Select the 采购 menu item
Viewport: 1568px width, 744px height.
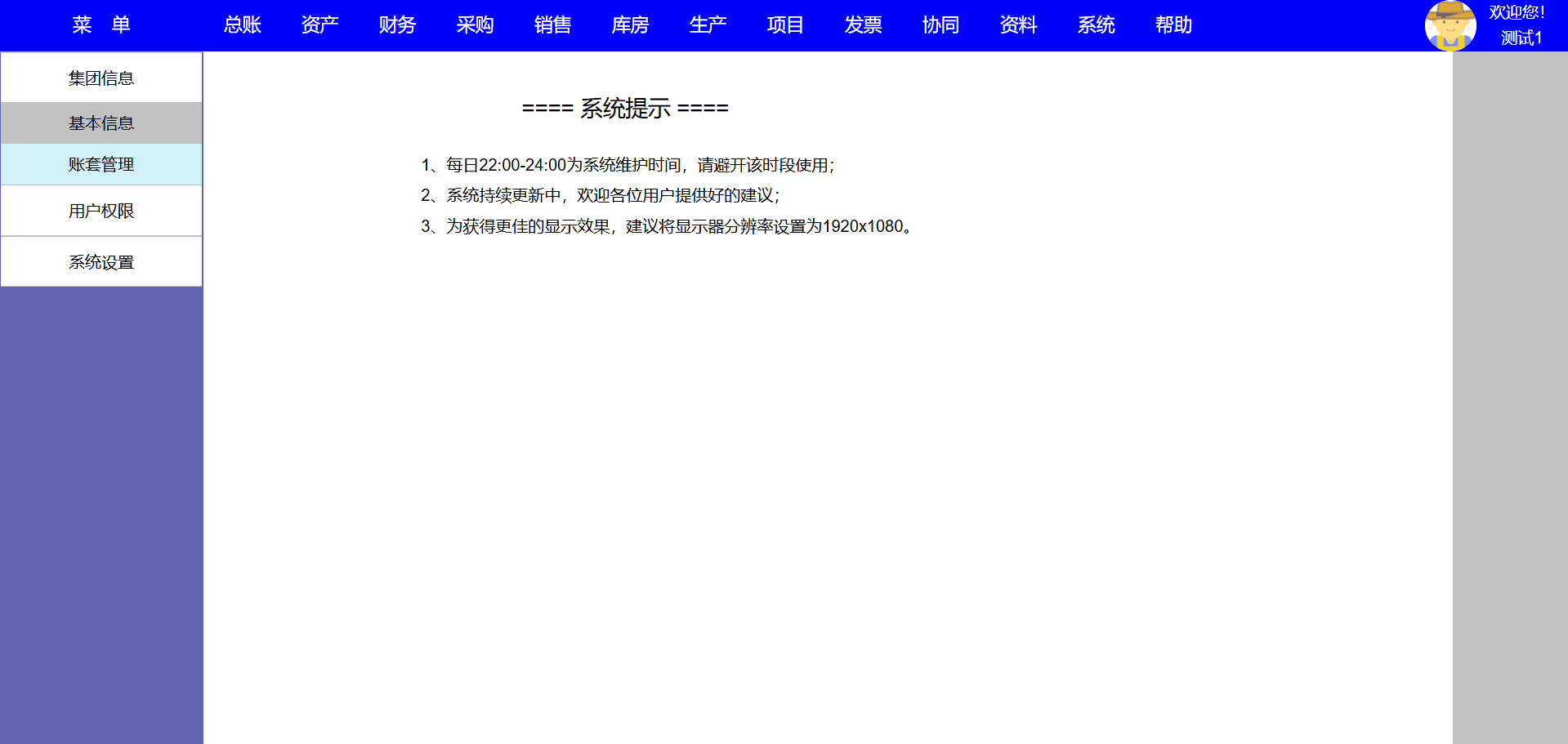(x=476, y=25)
